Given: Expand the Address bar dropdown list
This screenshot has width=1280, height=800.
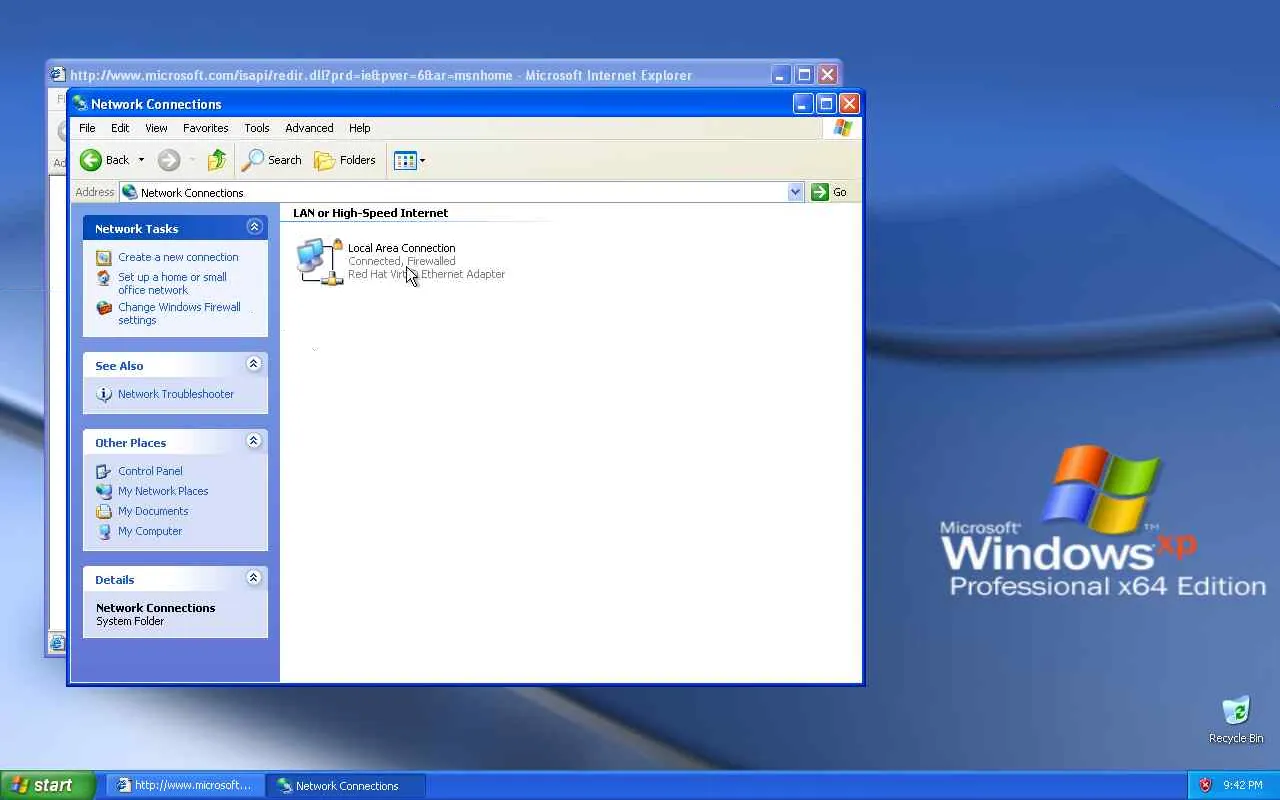Looking at the screenshot, I should pos(796,192).
